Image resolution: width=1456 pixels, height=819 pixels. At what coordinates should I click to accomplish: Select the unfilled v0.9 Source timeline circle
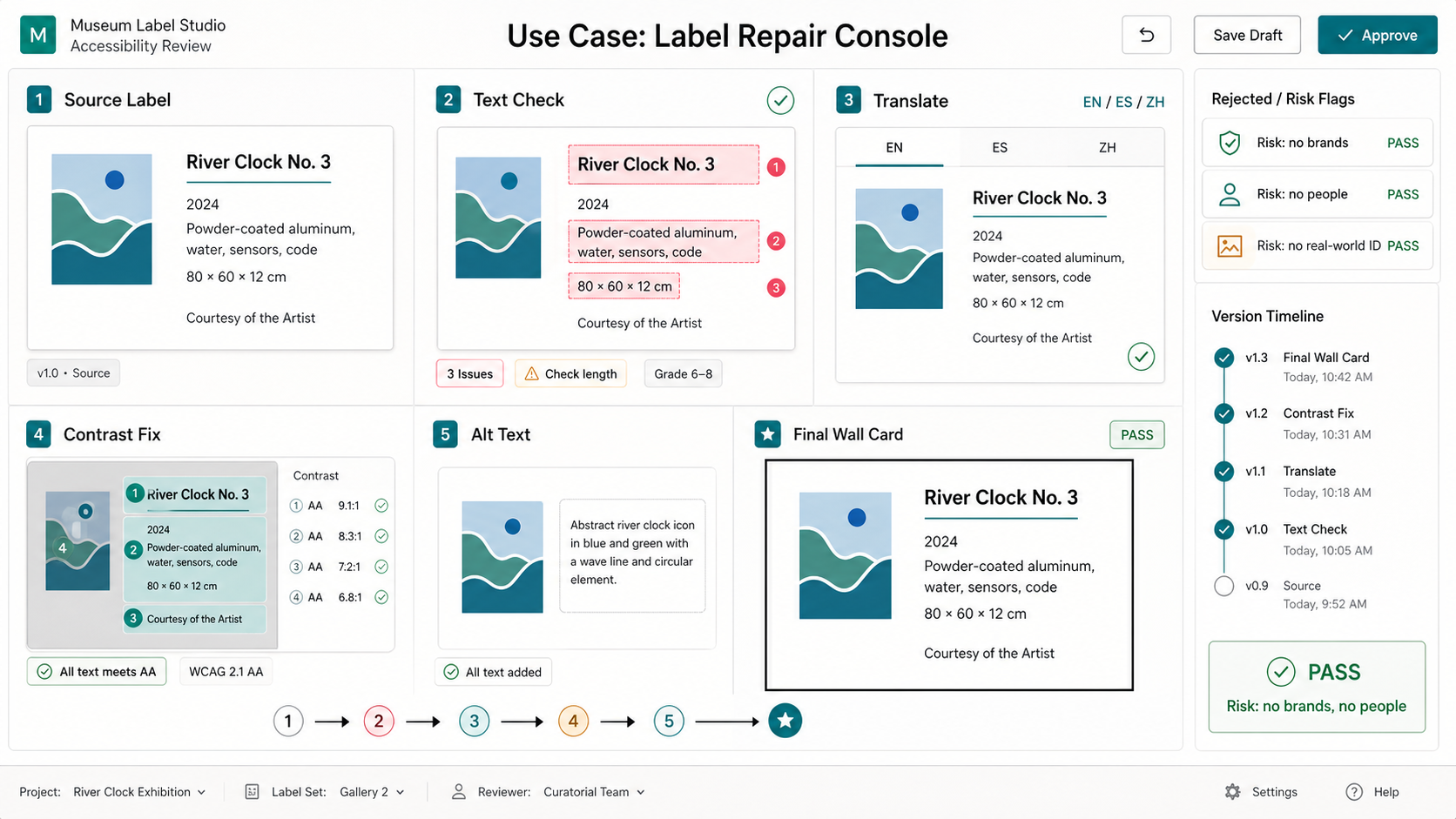pos(1223,586)
